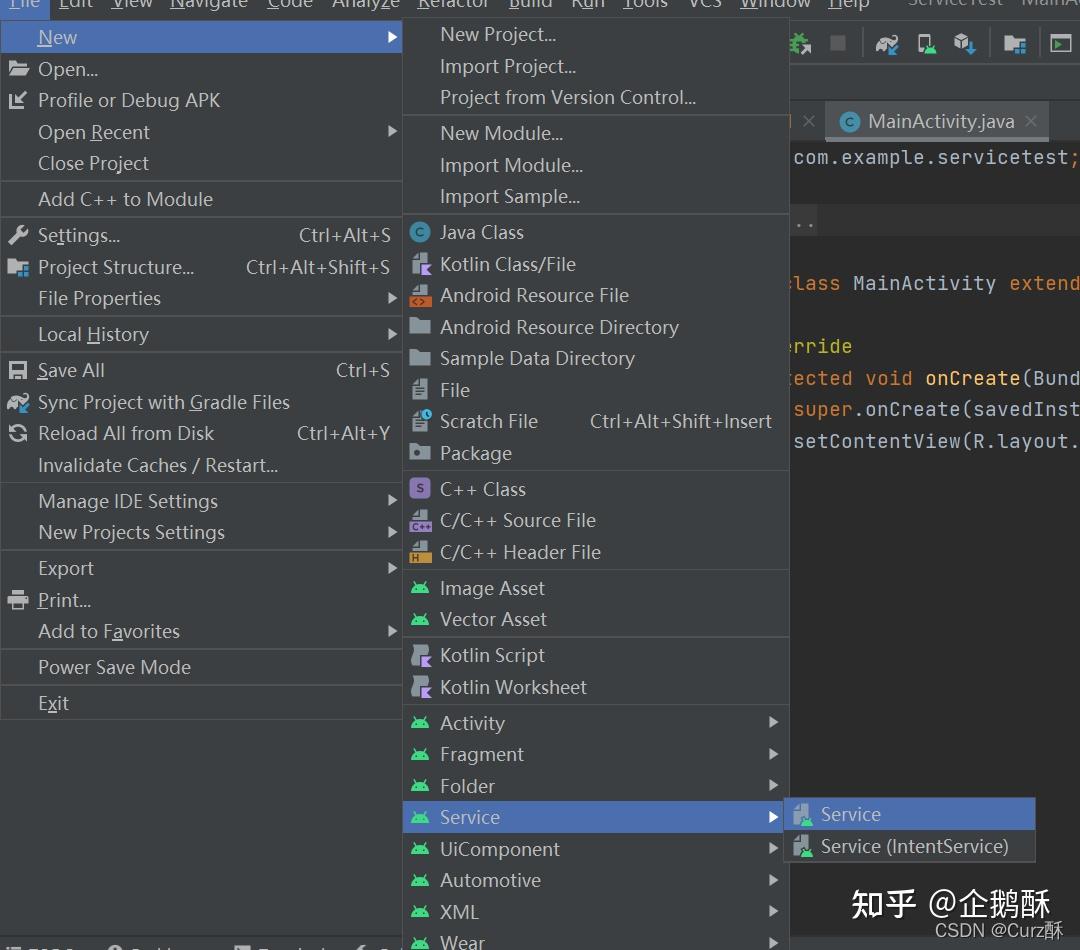Expand the Open Recent submenu
Screen dimensions: 1080x950
click(x=93, y=131)
